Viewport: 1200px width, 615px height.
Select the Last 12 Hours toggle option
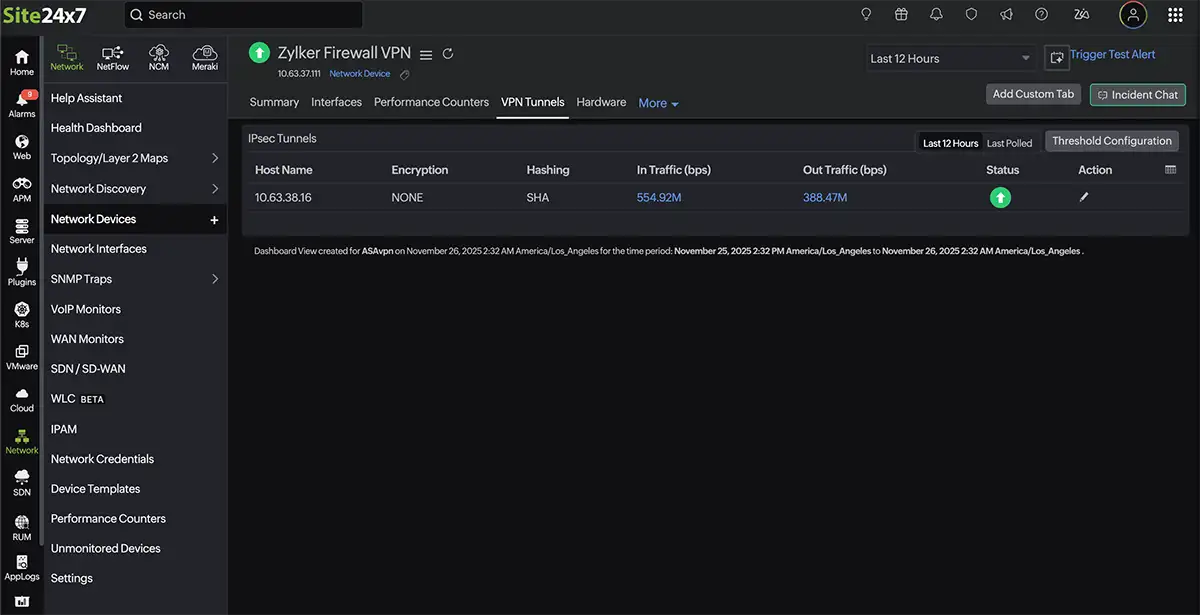tap(950, 143)
